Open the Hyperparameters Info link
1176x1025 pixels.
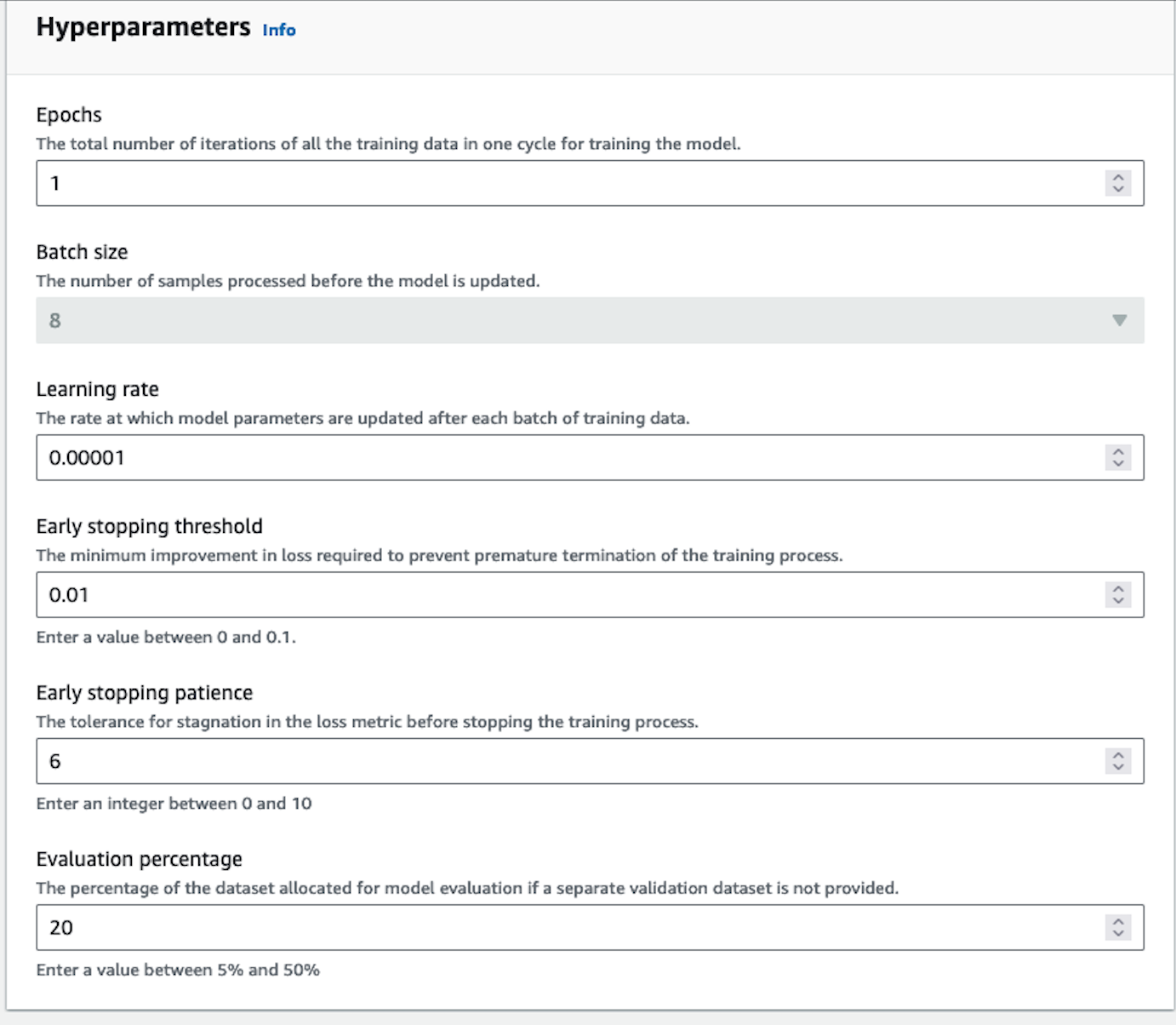pos(279,30)
